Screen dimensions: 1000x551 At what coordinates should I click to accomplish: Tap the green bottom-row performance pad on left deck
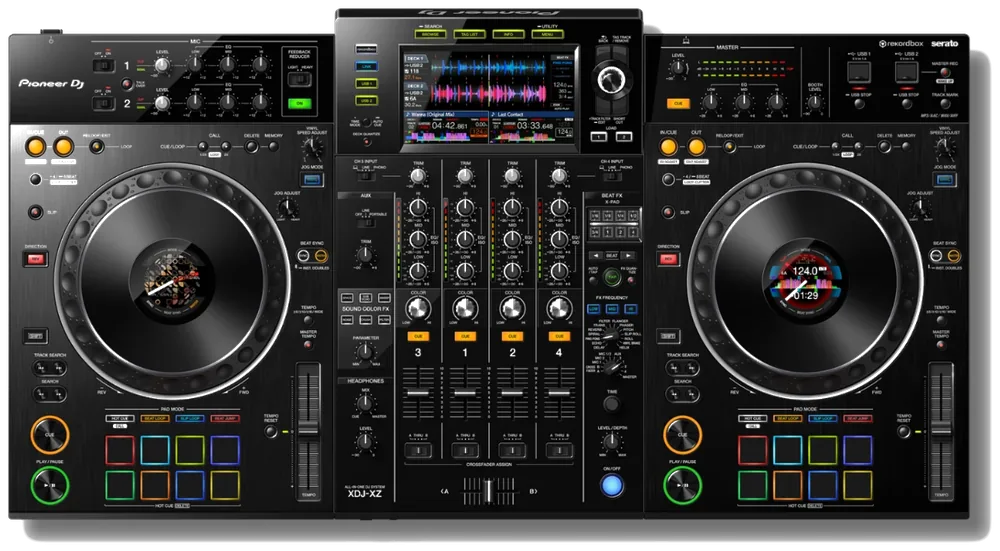click(120, 485)
